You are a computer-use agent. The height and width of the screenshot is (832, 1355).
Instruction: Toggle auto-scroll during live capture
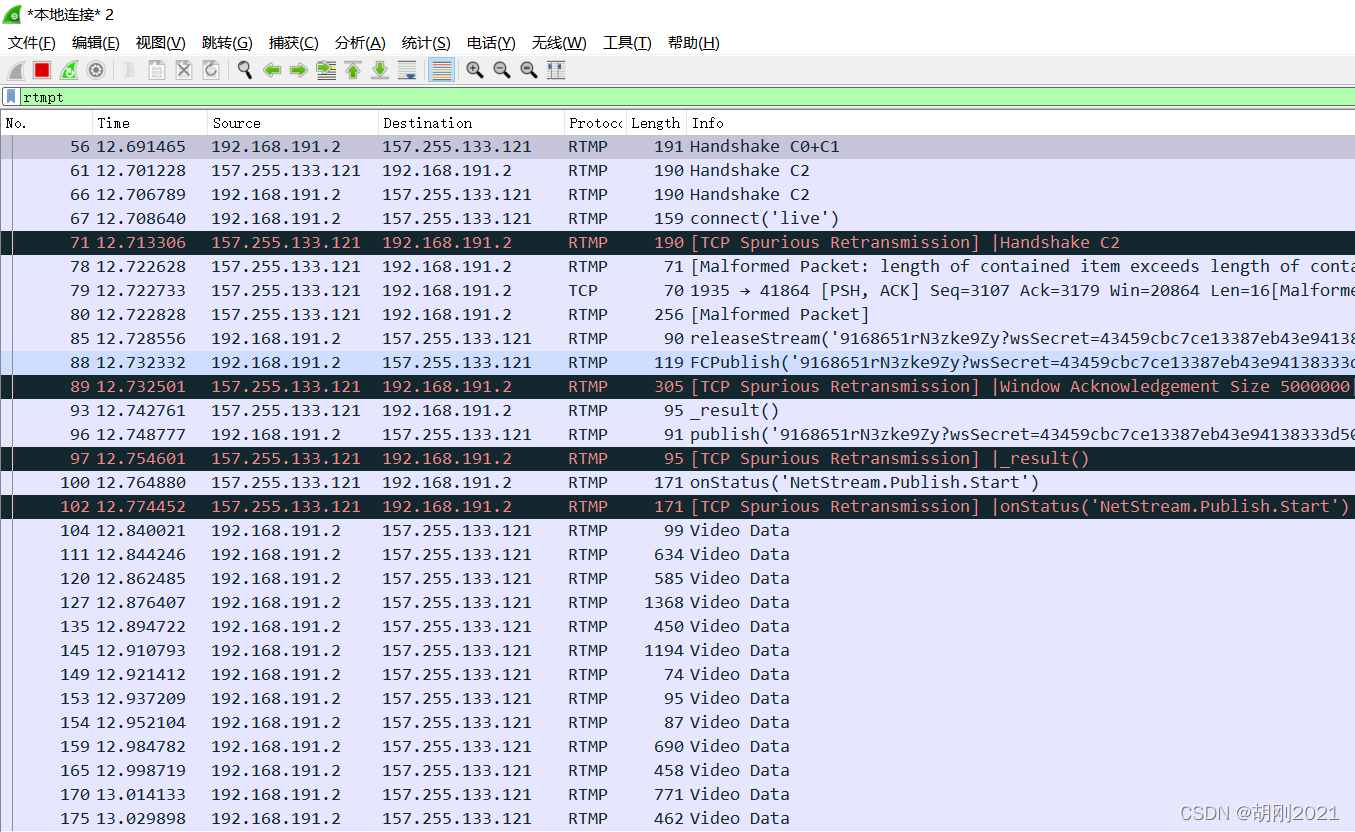(x=407, y=70)
